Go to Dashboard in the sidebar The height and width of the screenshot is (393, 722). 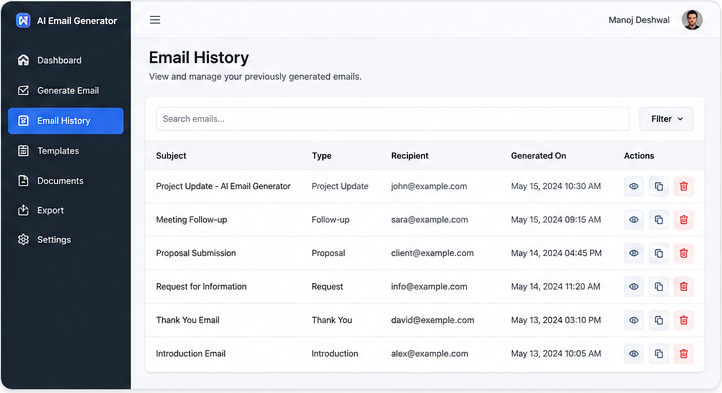65,60
